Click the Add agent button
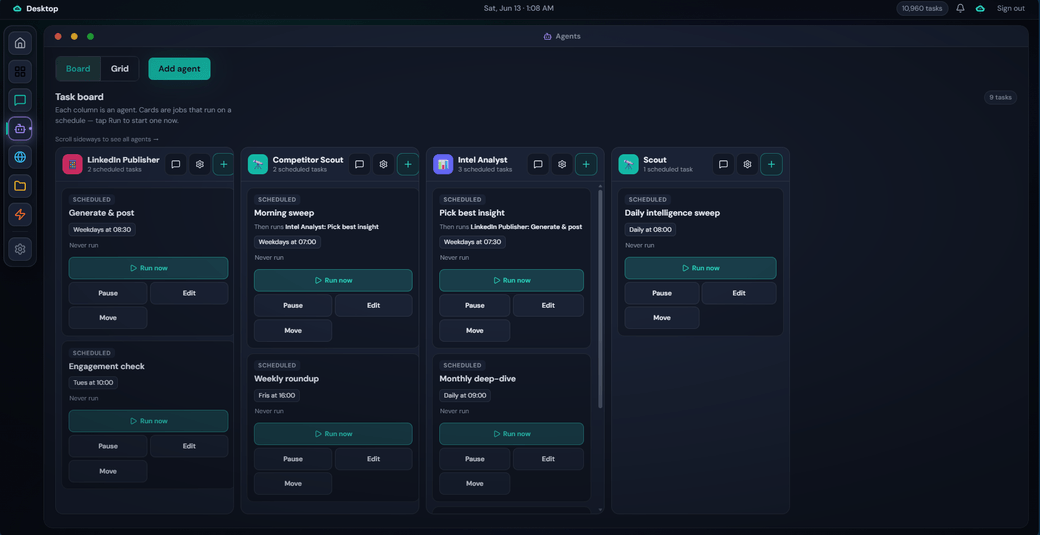 tap(179, 69)
